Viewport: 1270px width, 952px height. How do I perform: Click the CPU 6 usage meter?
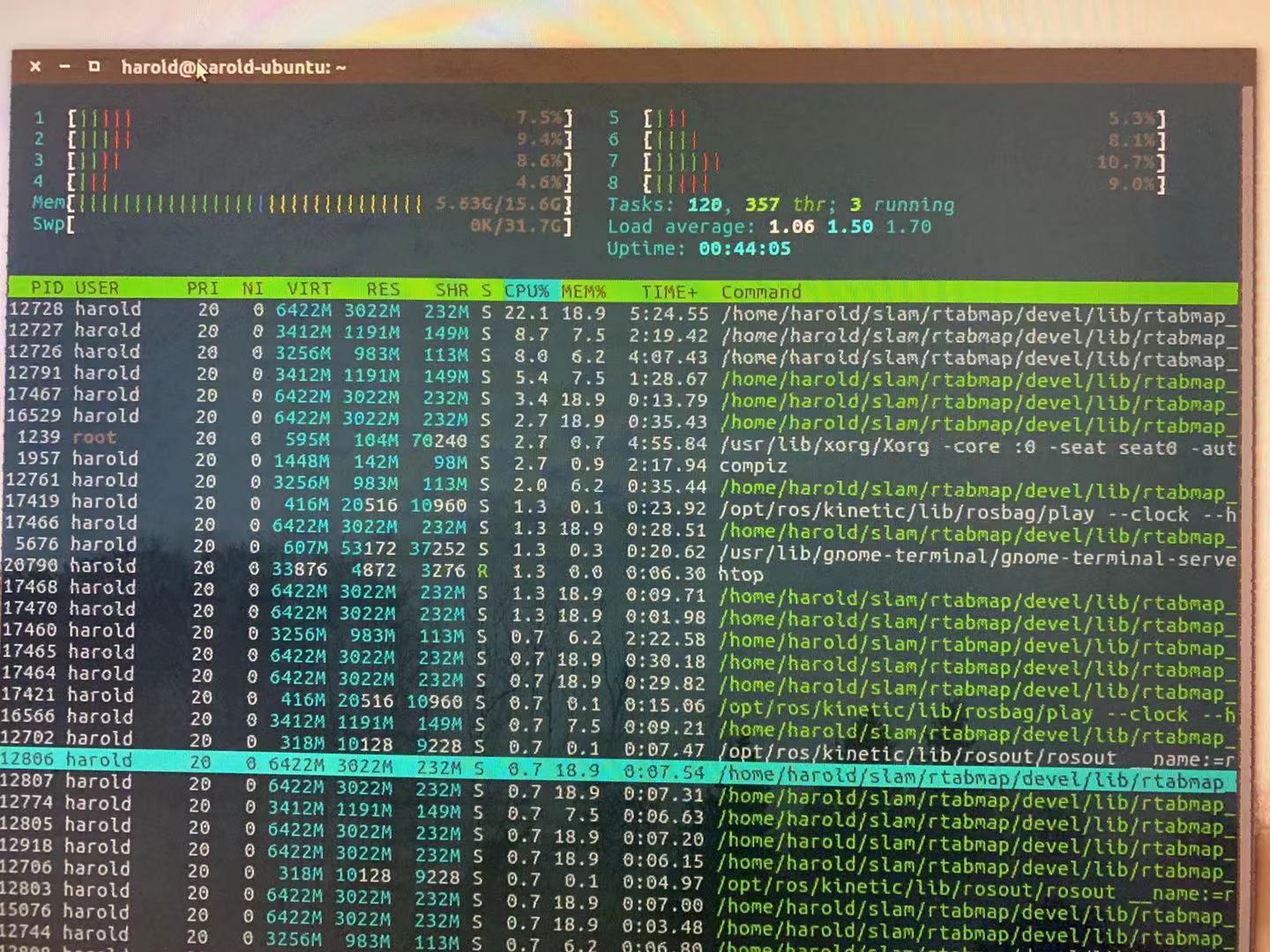(887, 140)
